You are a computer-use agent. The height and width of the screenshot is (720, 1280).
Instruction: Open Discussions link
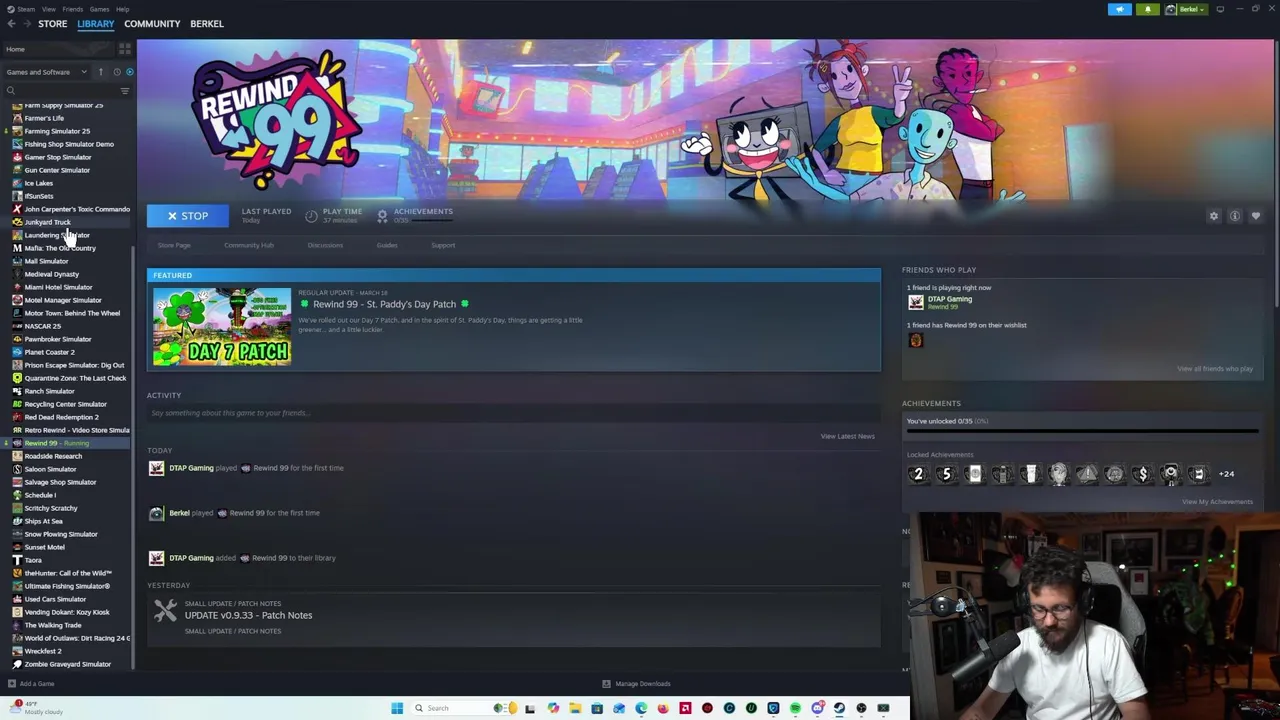pos(325,245)
